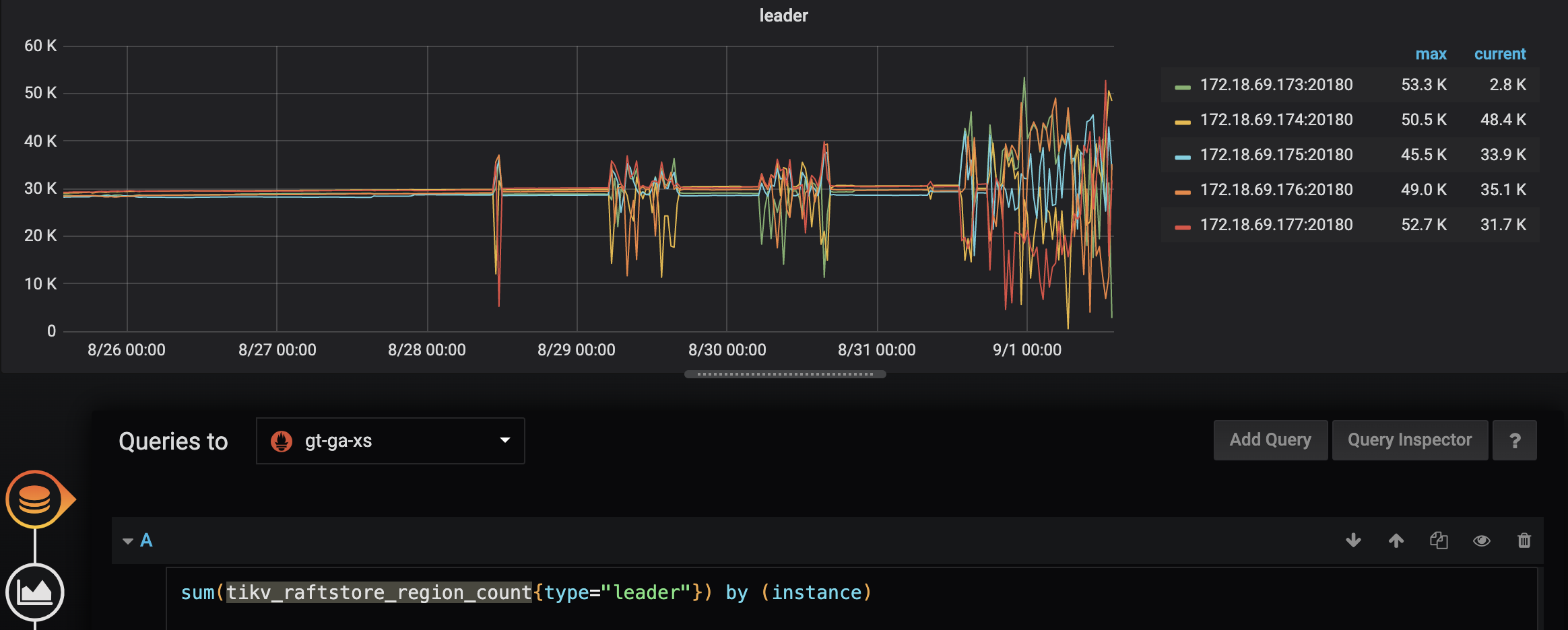This screenshot has width=1568, height=630.
Task: Open the Visualization chart icon in sidebar
Action: pos(35,592)
